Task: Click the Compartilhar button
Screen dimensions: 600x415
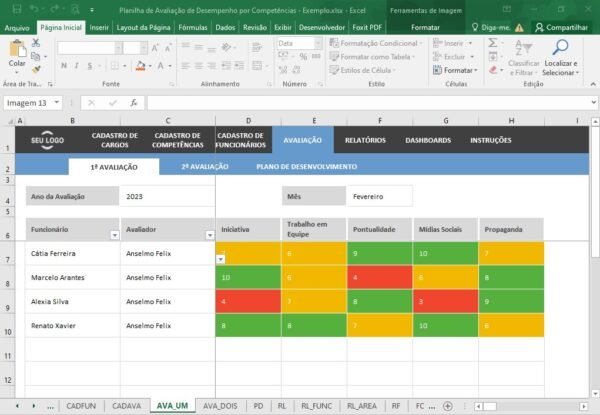Action: [x=561, y=28]
